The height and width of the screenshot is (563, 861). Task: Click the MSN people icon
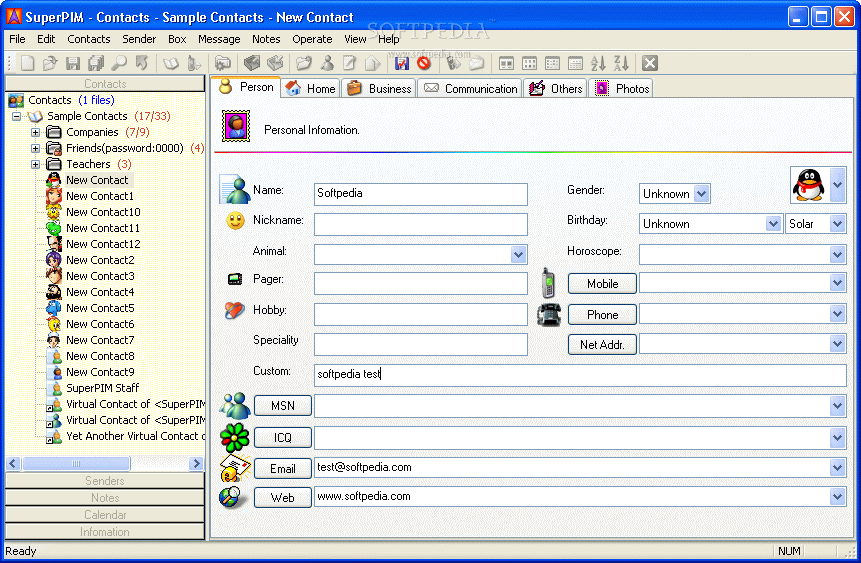(235, 405)
